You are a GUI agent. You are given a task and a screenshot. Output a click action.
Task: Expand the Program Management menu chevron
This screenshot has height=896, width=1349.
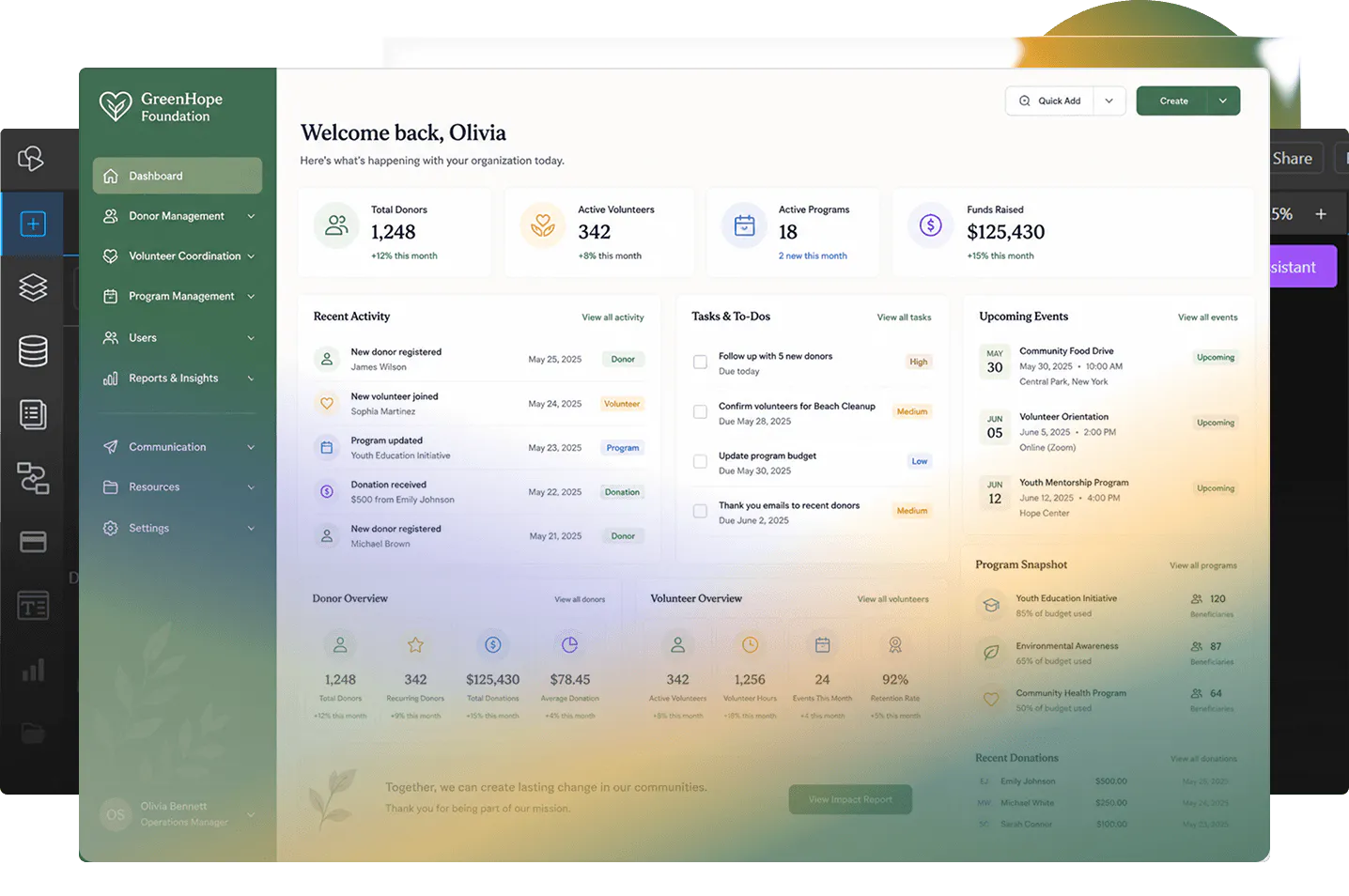pos(251,297)
